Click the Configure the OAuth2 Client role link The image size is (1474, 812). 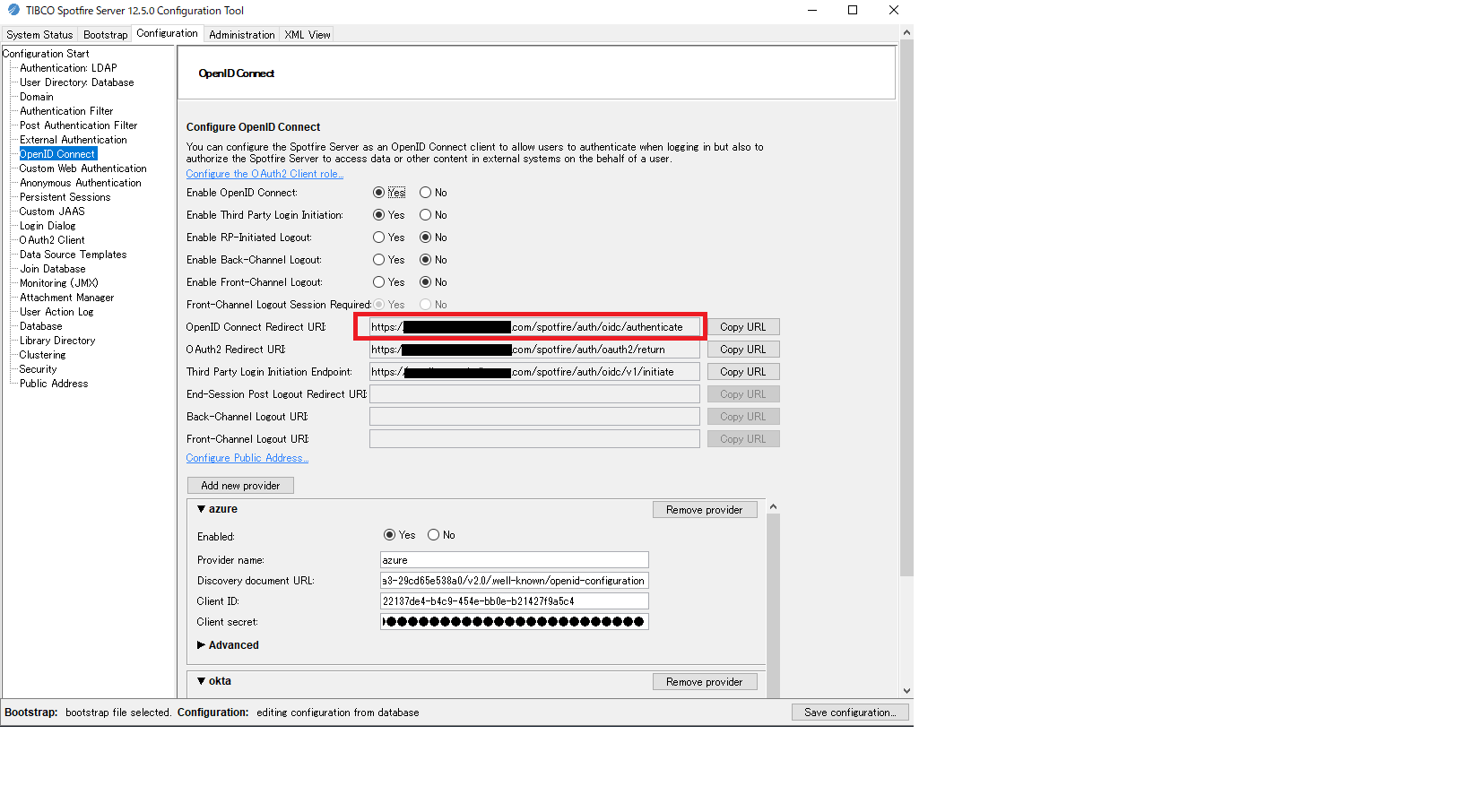264,174
